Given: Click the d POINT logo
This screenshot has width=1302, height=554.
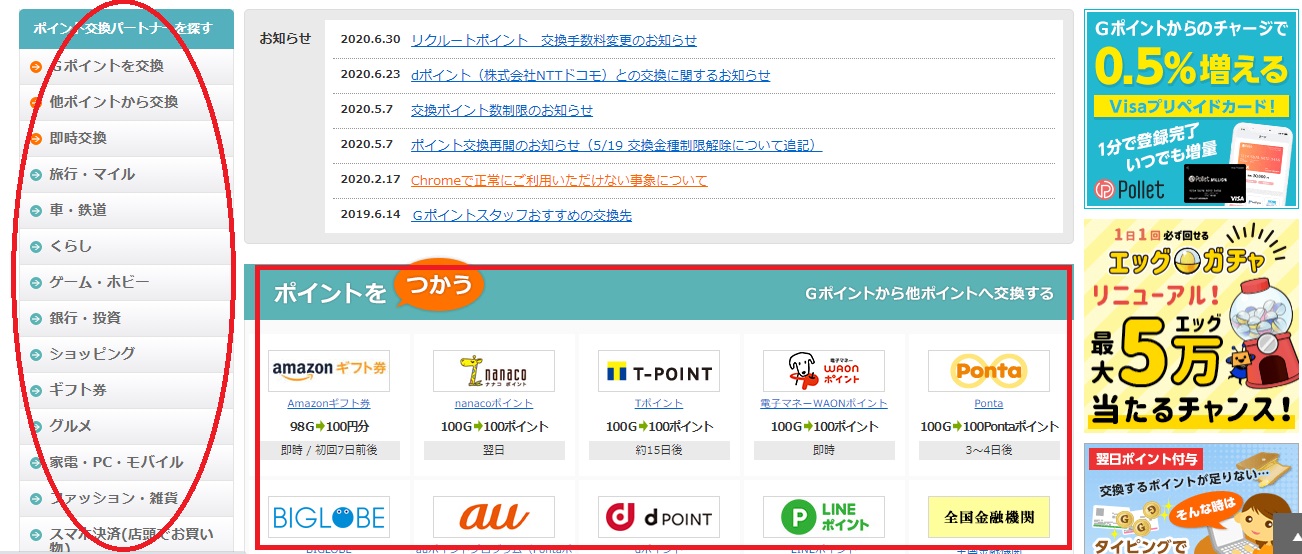Looking at the screenshot, I should (658, 517).
